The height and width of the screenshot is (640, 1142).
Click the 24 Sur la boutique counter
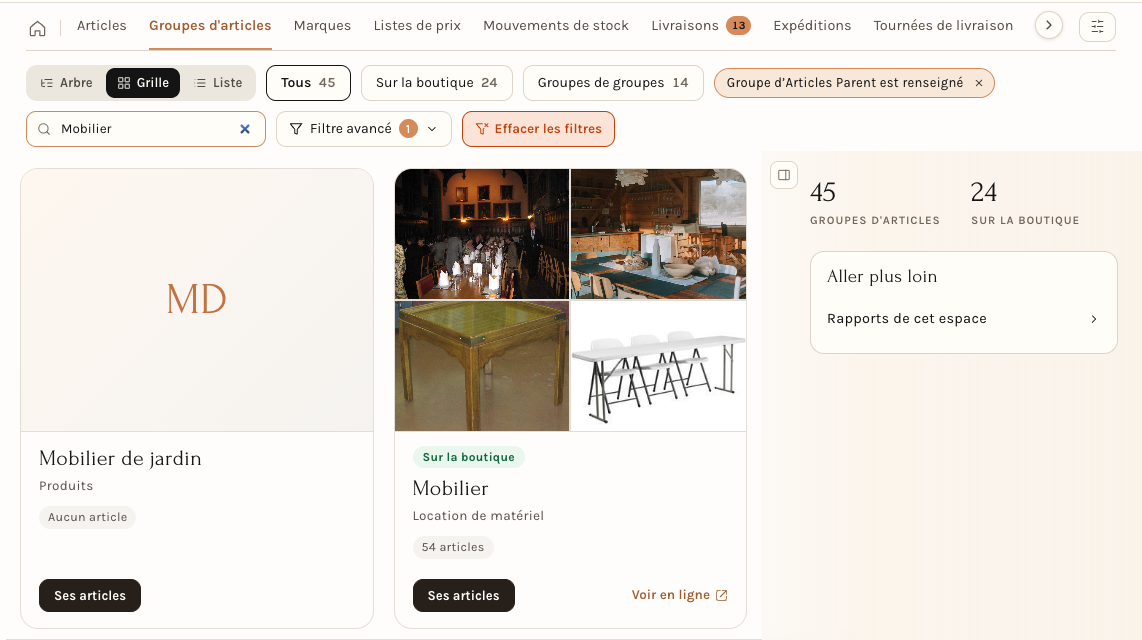coord(1025,203)
